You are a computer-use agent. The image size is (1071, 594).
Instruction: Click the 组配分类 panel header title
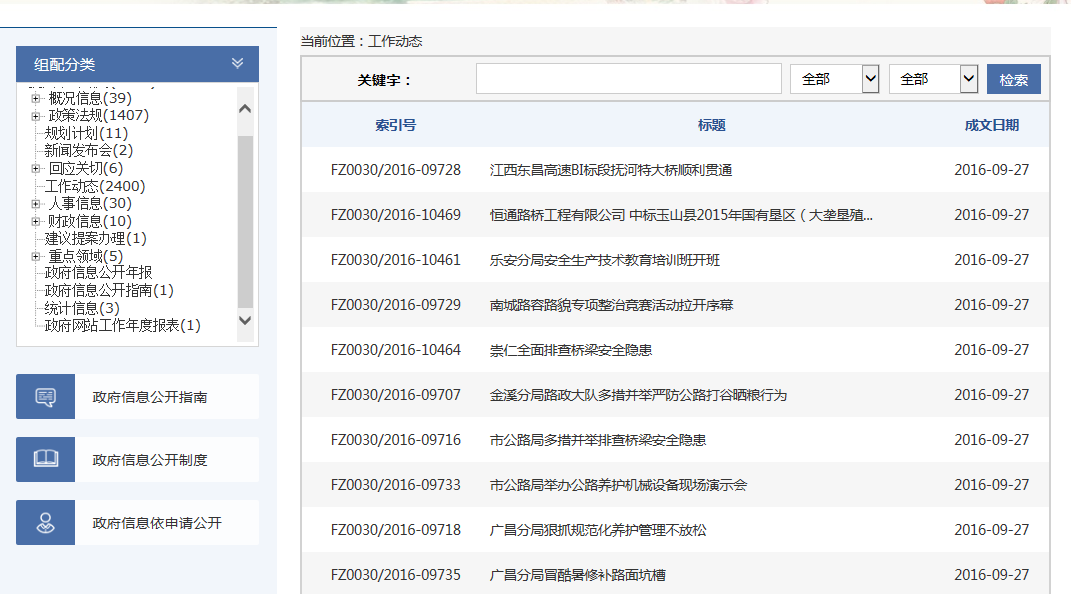tap(65, 64)
